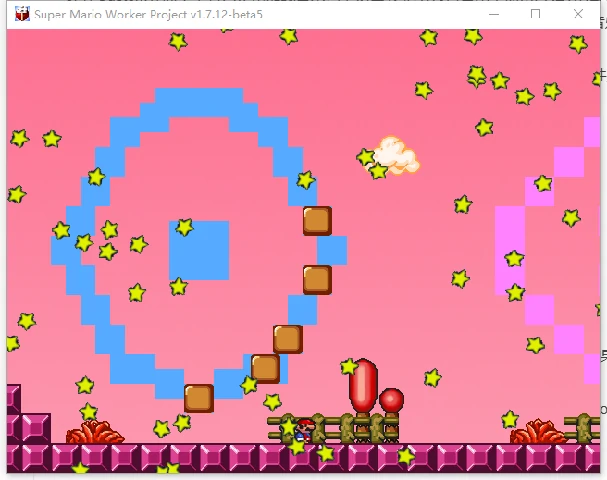Click the topmost brown block on the ring
Screen dimensions: 607x480
317,221
